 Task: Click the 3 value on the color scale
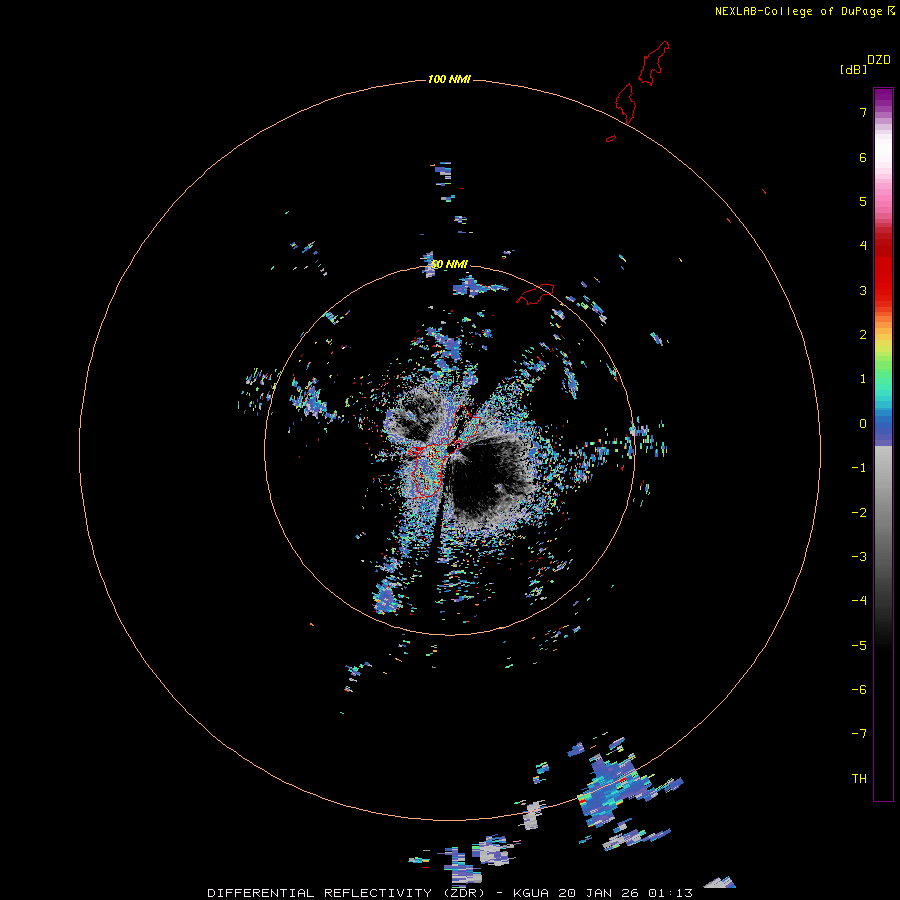click(863, 290)
